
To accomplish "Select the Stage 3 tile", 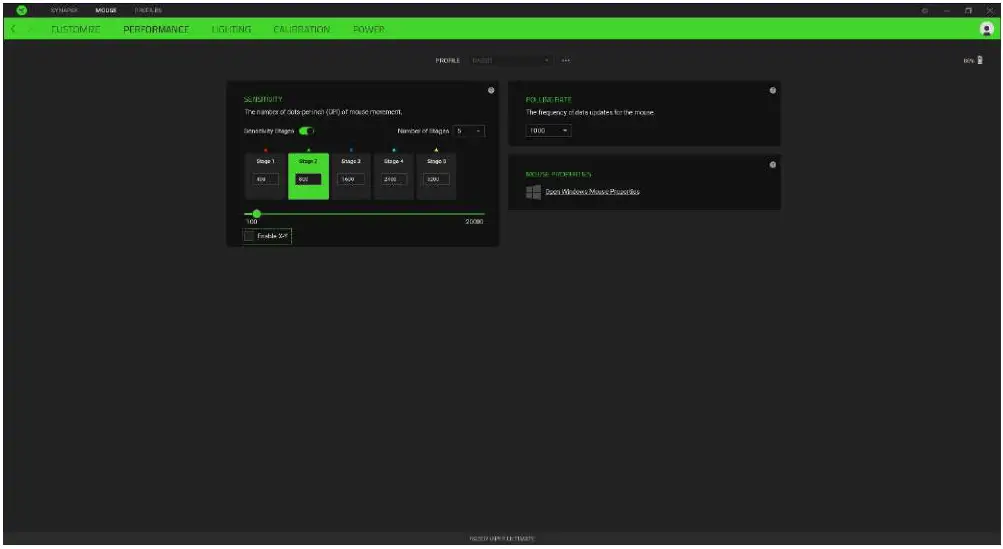I will [351, 176].
